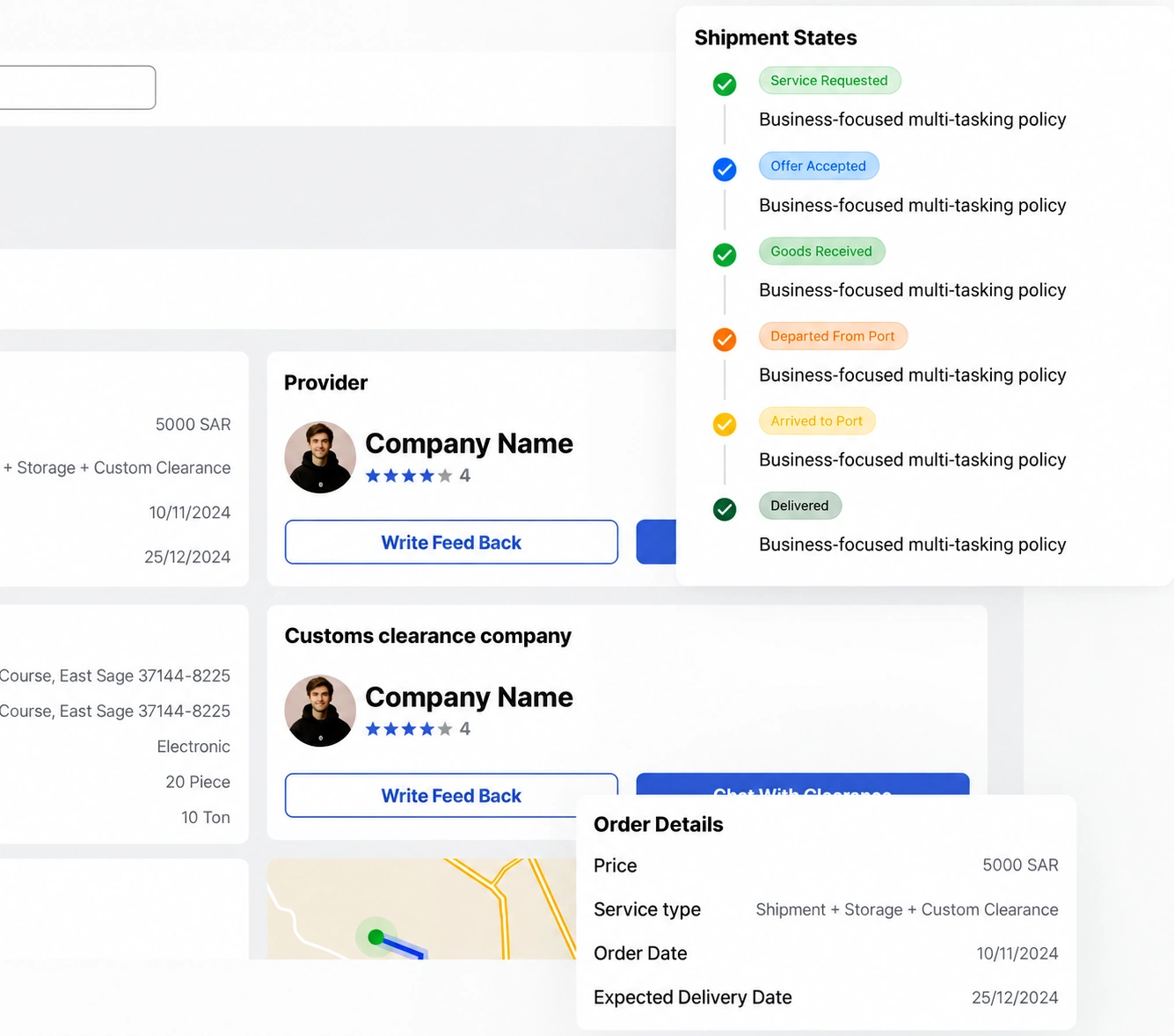
Task: Click the "Shipment States" heading
Action: click(776, 38)
